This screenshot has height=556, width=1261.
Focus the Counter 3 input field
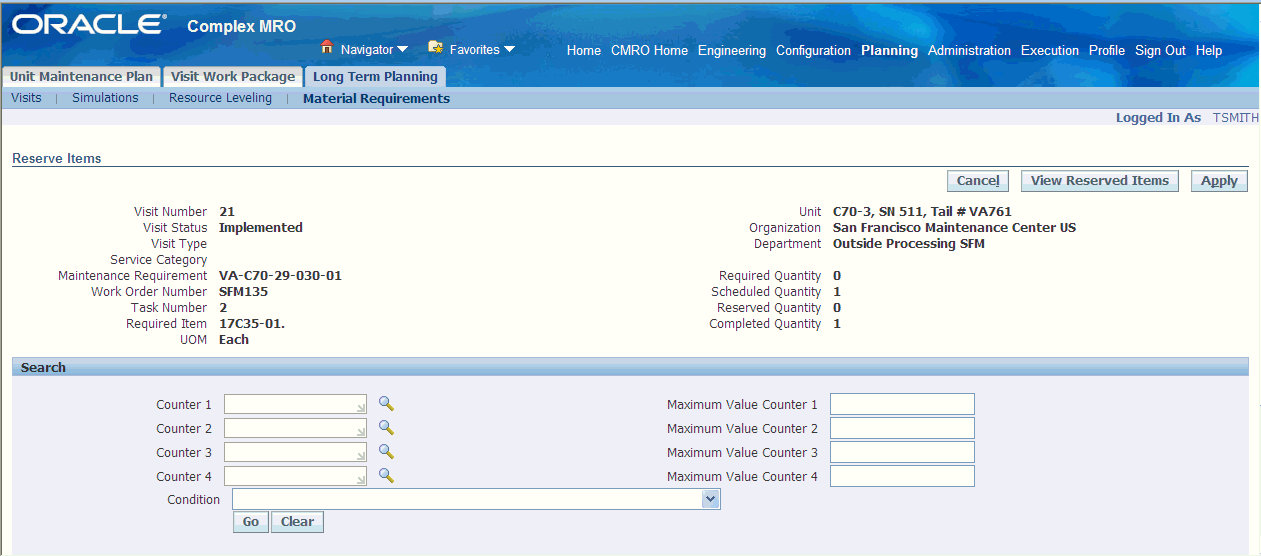pyautogui.click(x=296, y=452)
